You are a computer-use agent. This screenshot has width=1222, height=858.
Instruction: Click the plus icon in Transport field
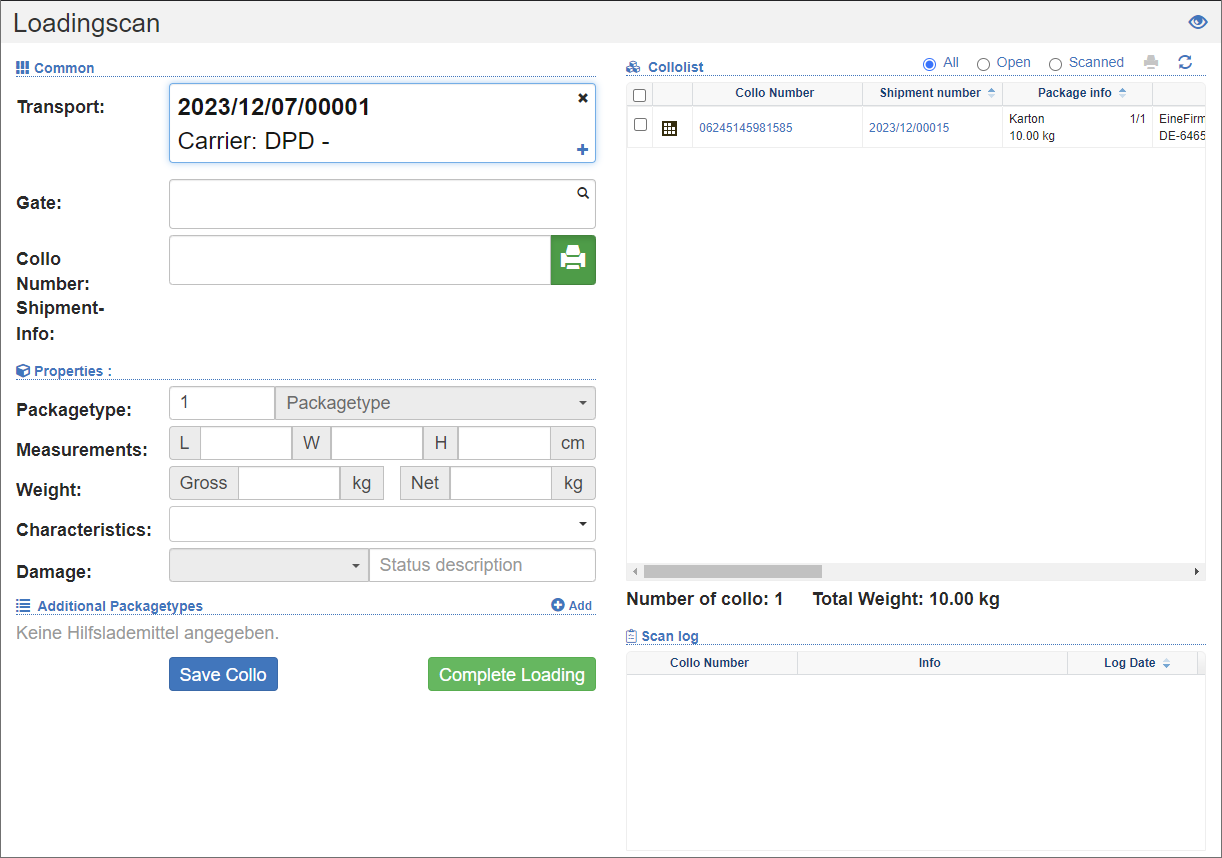[583, 150]
